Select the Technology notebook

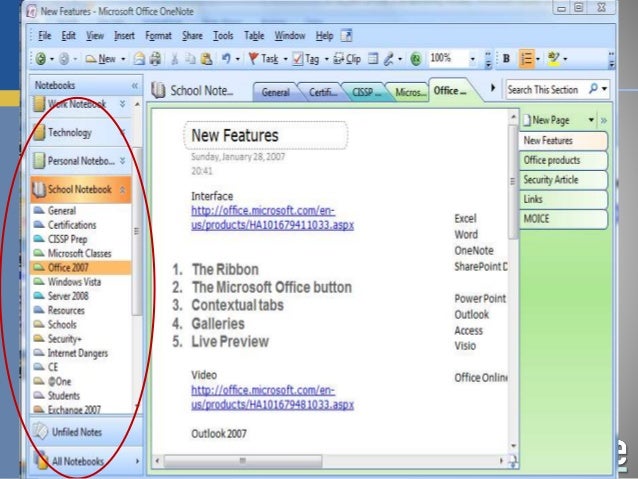pos(81,132)
